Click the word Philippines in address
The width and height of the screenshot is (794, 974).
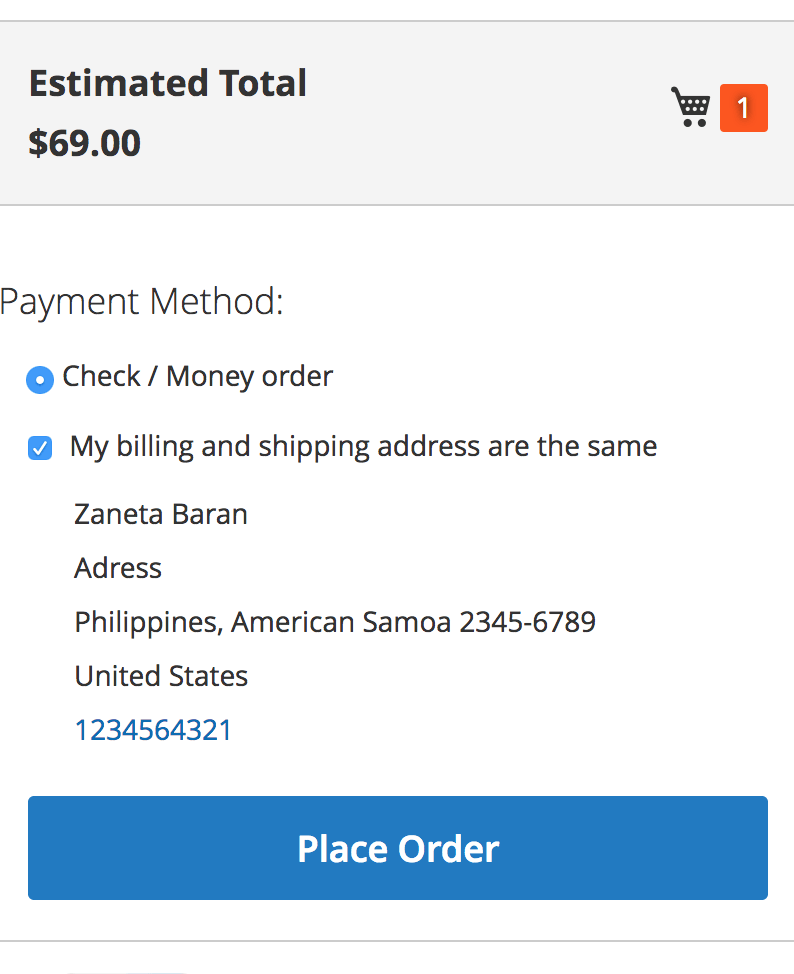[146, 622]
